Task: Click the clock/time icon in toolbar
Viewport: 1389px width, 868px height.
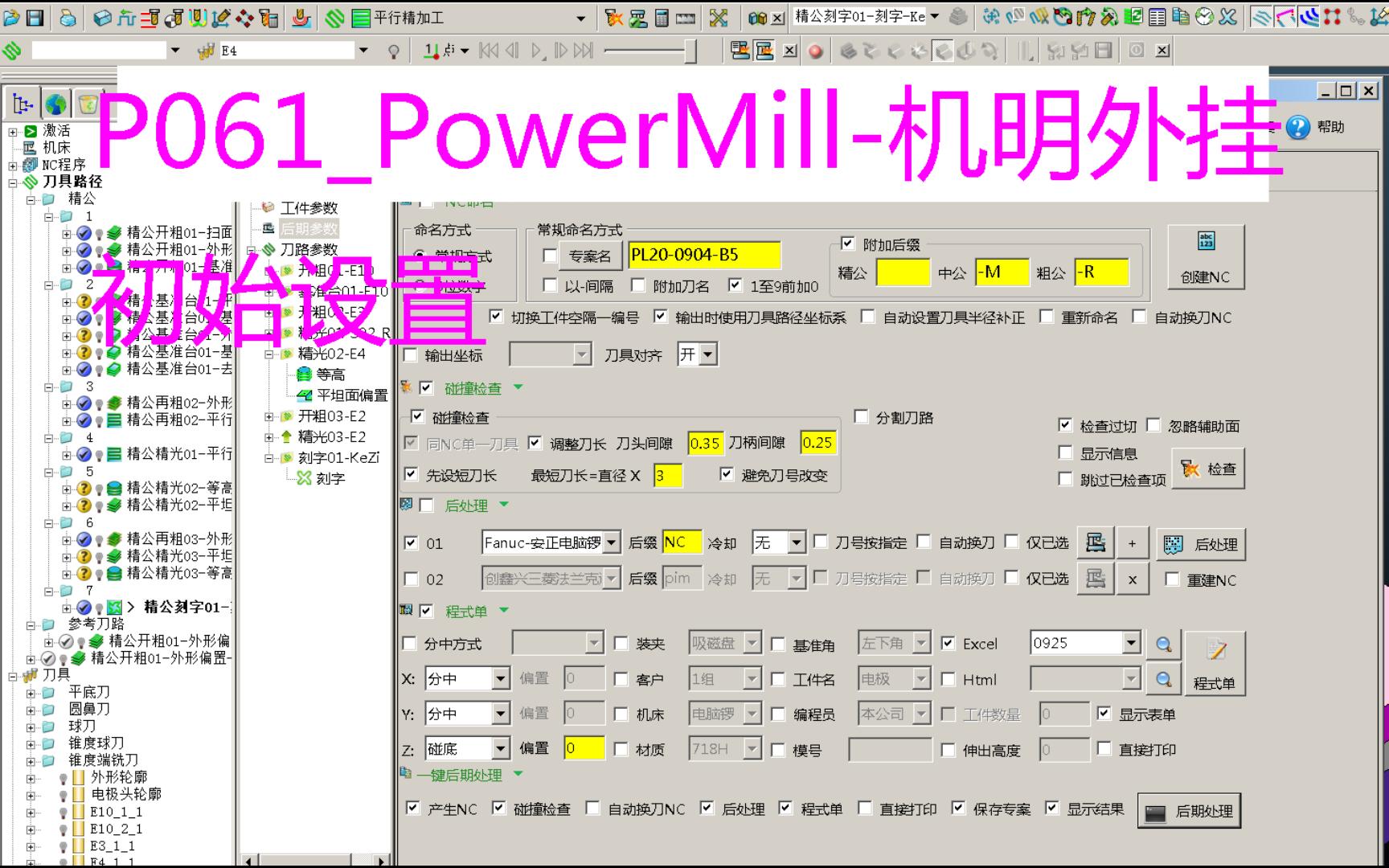Action: coord(1204,17)
